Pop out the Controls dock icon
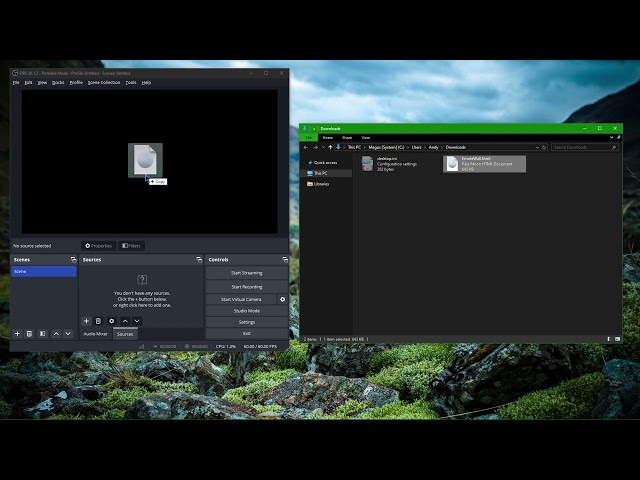Screen dimensions: 640x480 click(285, 260)
